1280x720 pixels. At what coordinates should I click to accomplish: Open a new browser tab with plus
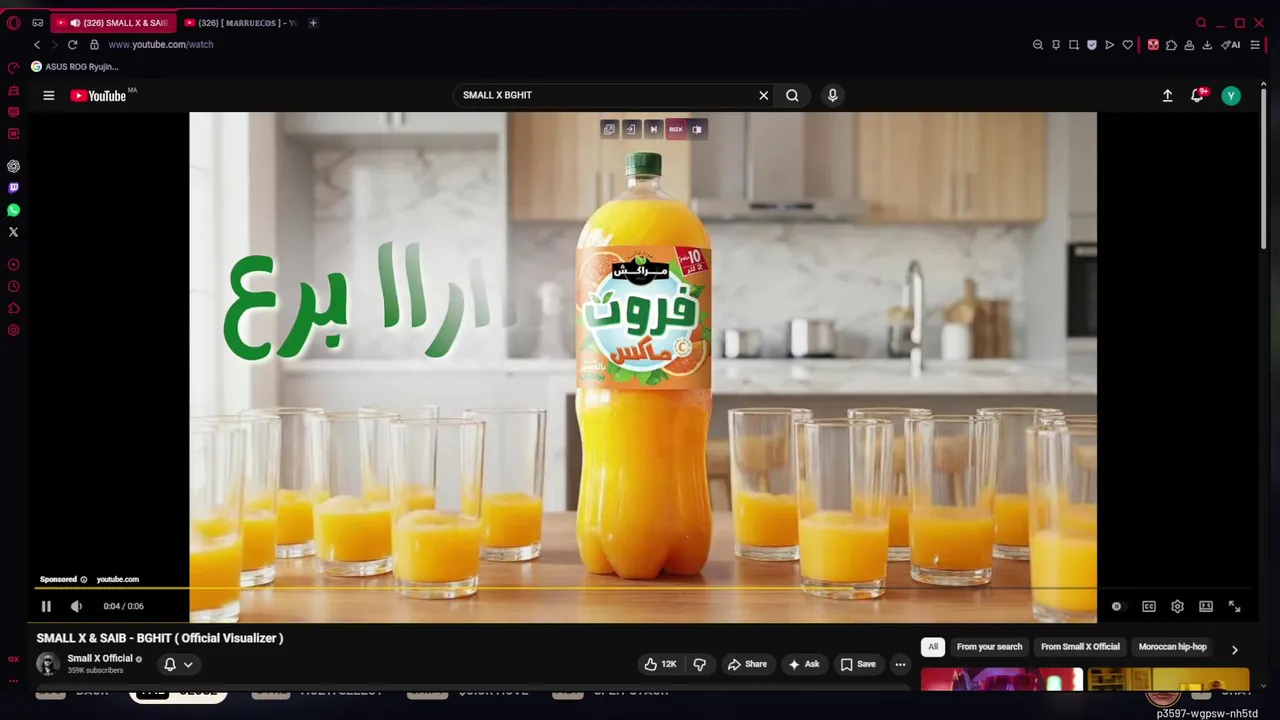coord(312,23)
